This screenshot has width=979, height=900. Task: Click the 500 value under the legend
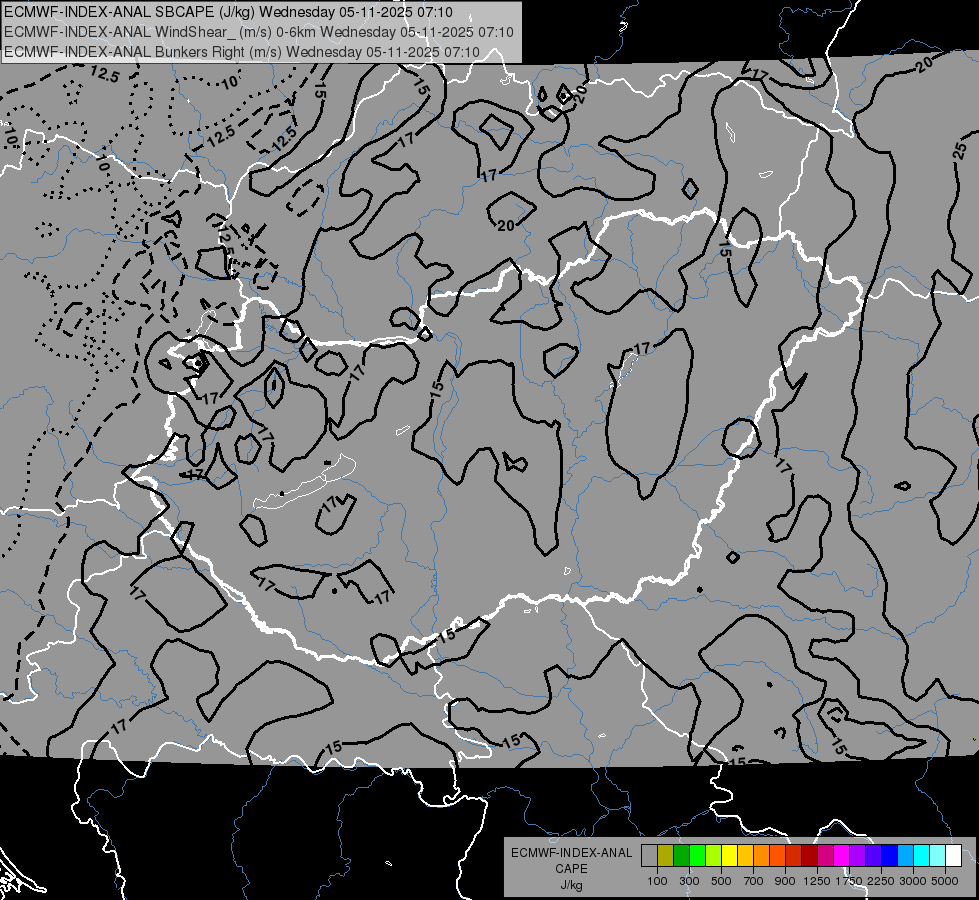tap(721, 881)
